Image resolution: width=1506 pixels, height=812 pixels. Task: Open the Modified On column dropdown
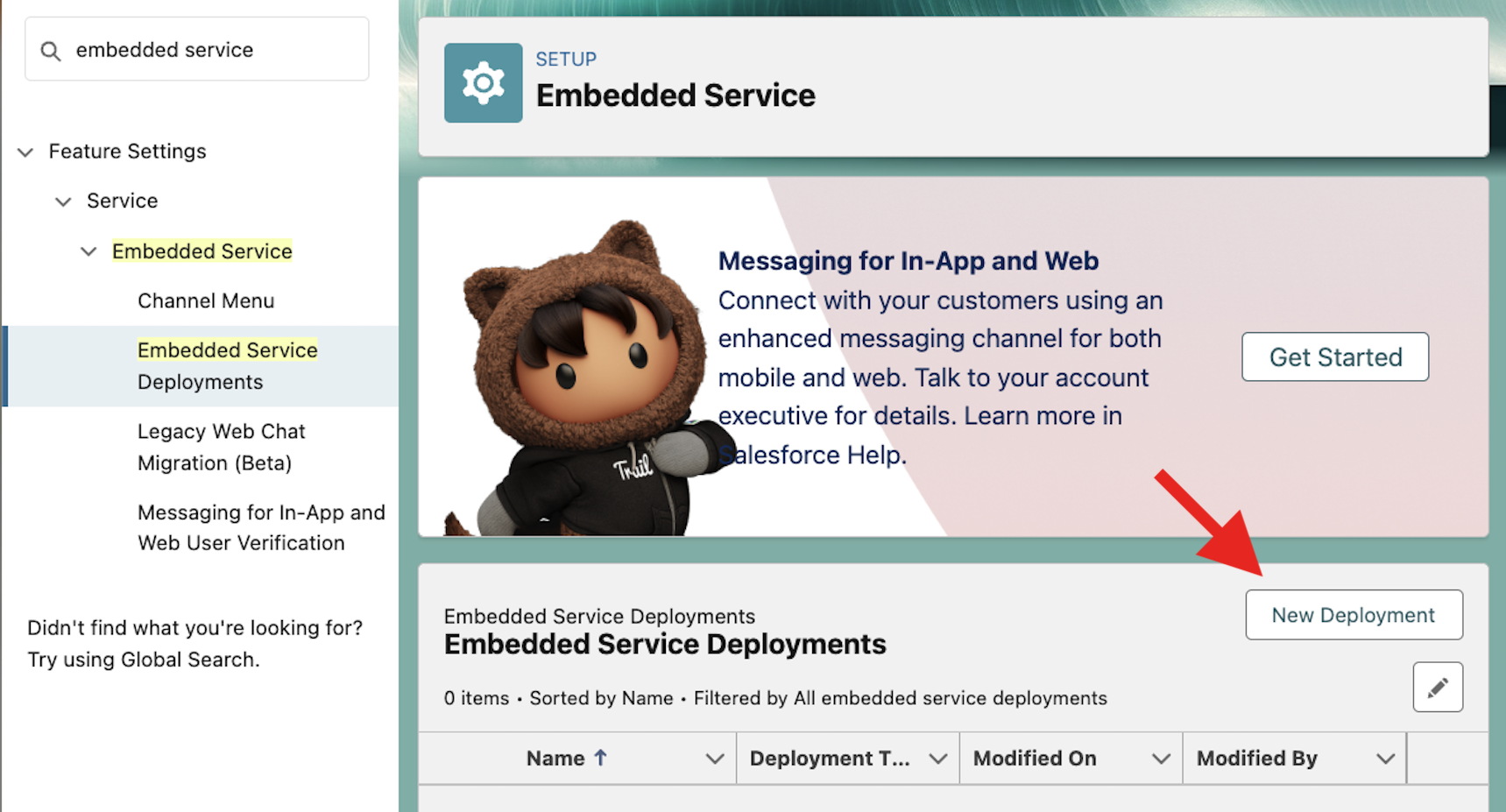(1161, 759)
